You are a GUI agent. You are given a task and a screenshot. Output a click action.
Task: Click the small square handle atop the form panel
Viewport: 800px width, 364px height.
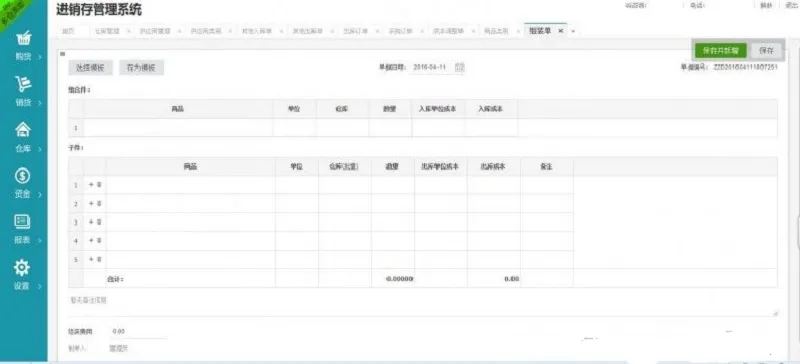pyautogui.click(x=62, y=54)
